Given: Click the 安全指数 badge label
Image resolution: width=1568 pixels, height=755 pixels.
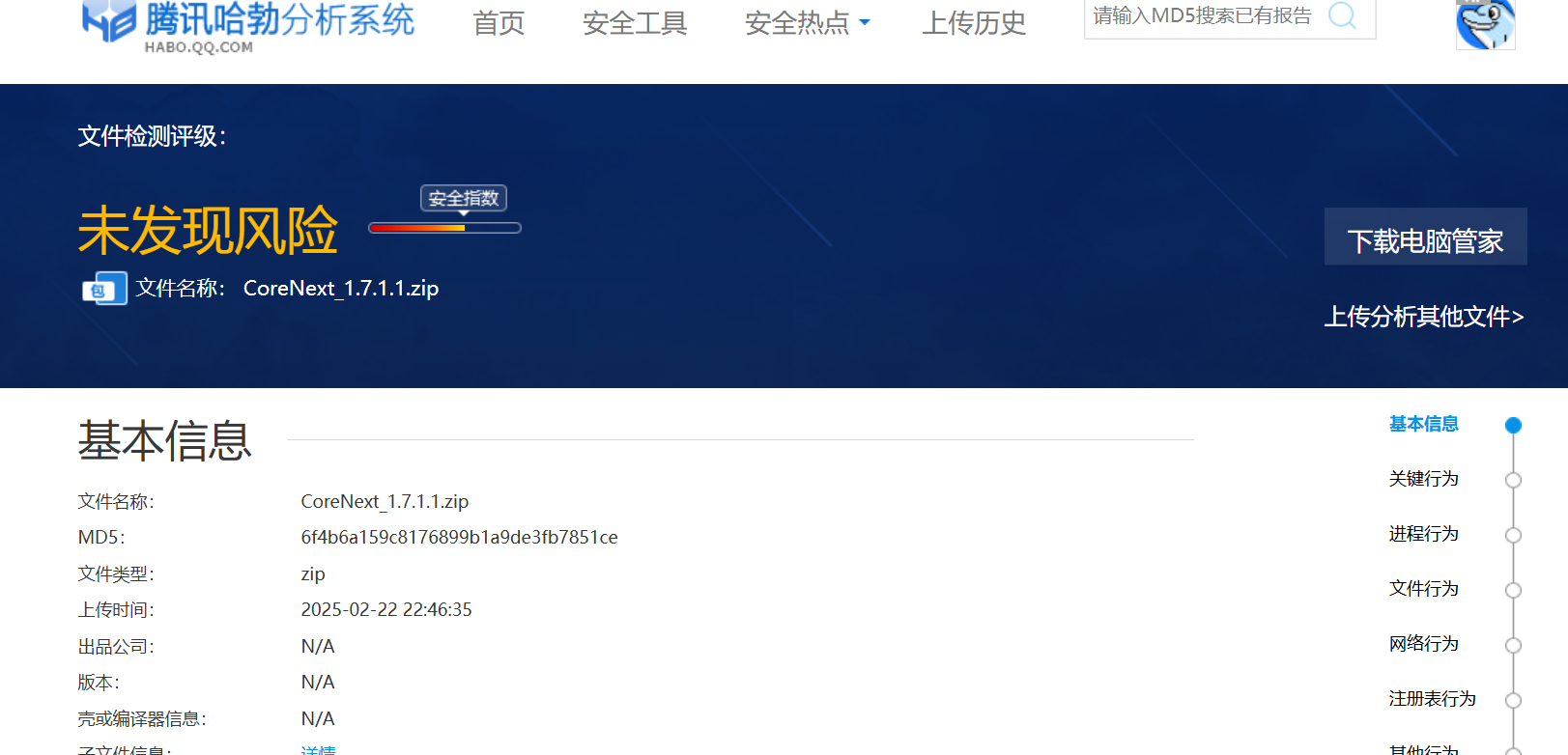Looking at the screenshot, I should tap(464, 198).
